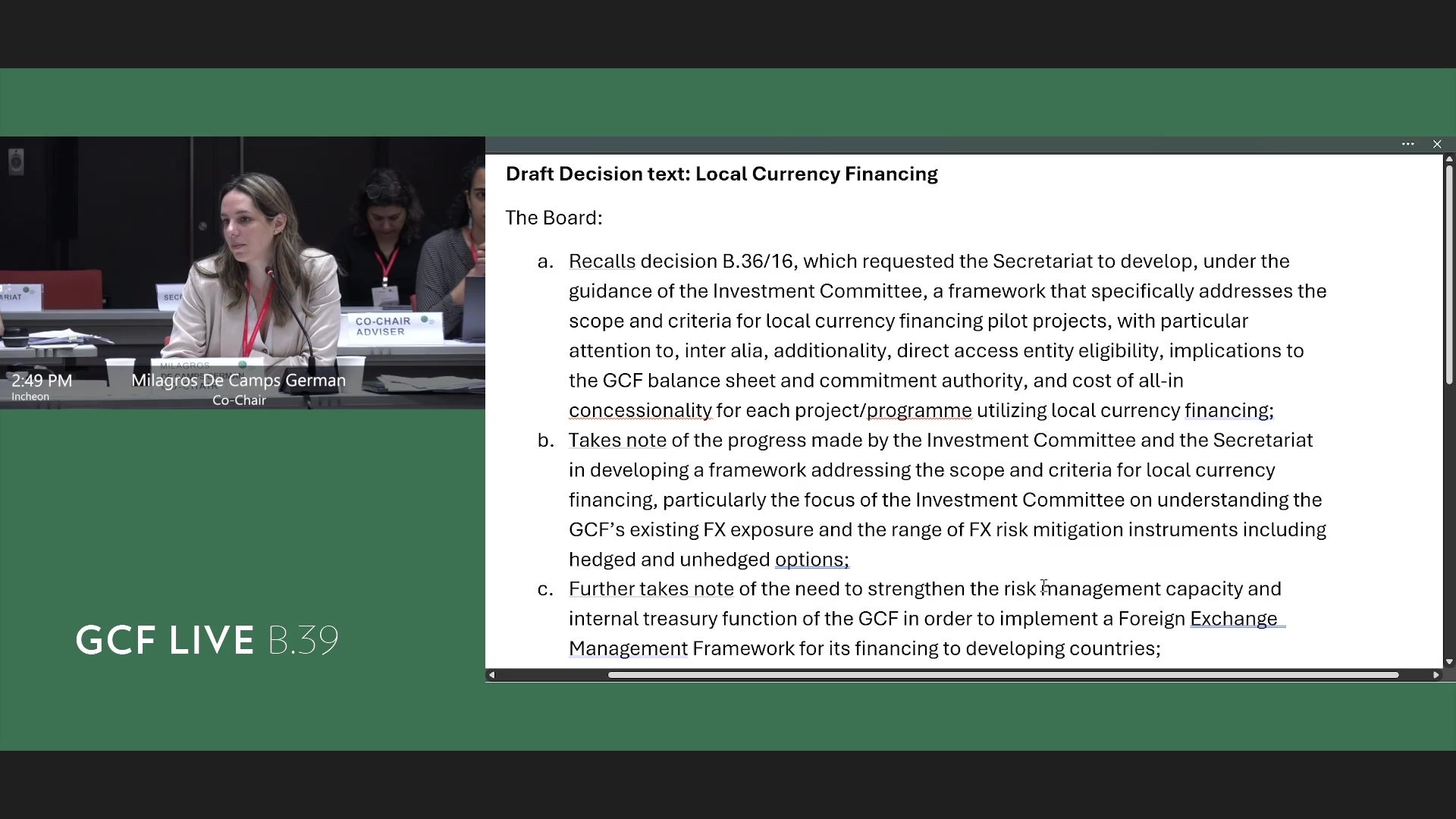
Task: Click the underlined word 'Exchange'
Action: tap(1234, 619)
